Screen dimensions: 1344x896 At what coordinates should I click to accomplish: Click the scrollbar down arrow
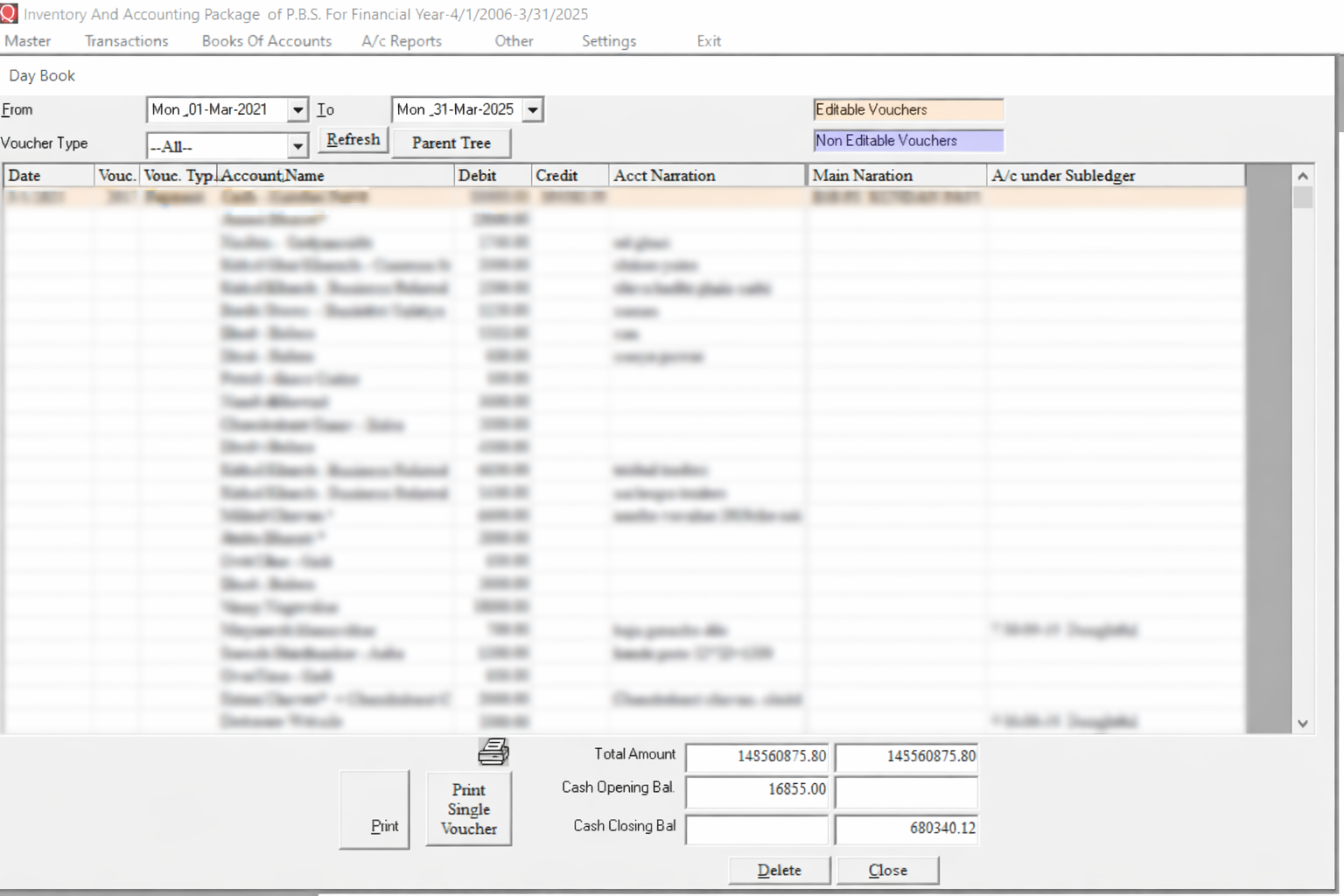point(1303,723)
